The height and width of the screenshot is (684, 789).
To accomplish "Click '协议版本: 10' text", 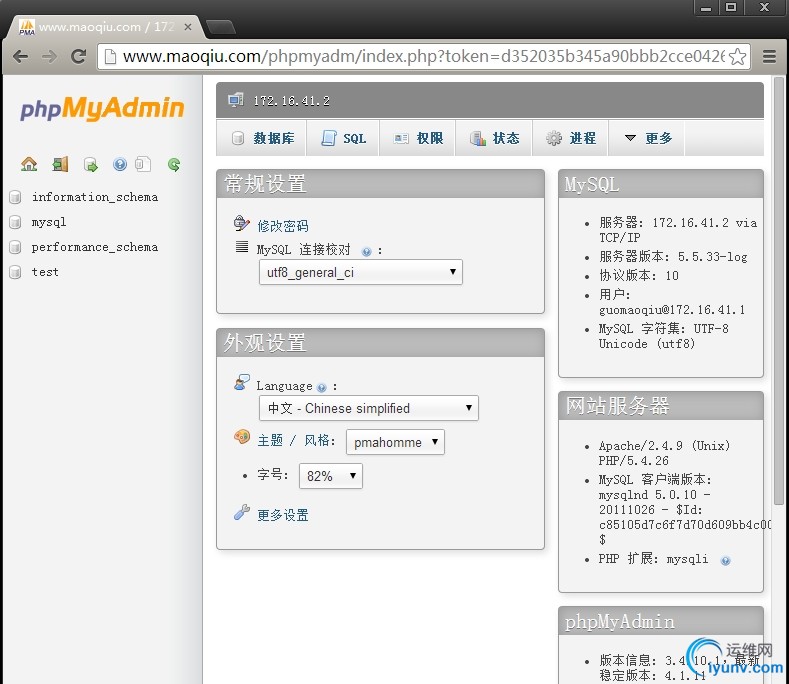I will (639, 276).
